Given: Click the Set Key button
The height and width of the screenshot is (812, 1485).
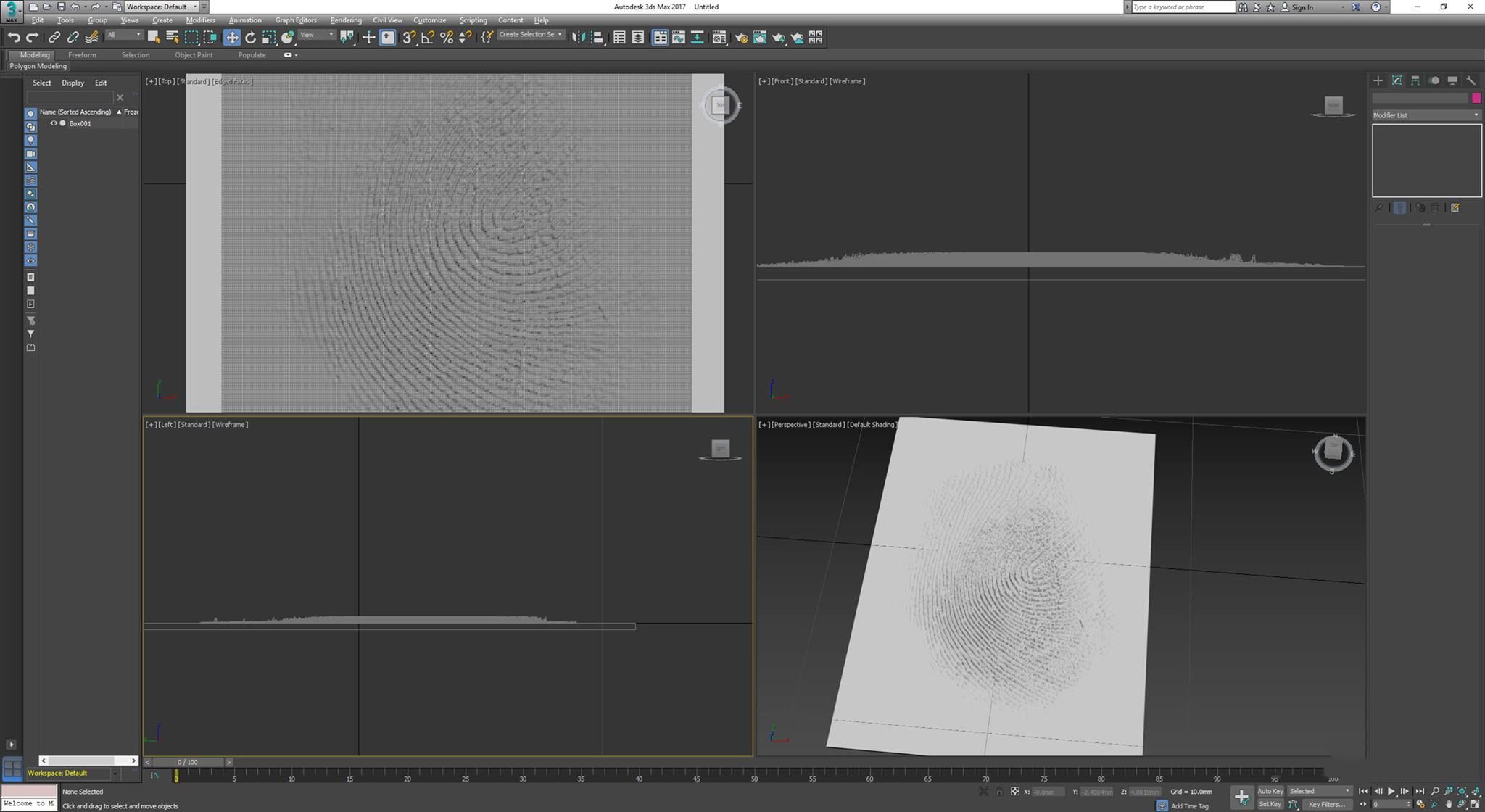Looking at the screenshot, I should pos(1270,804).
